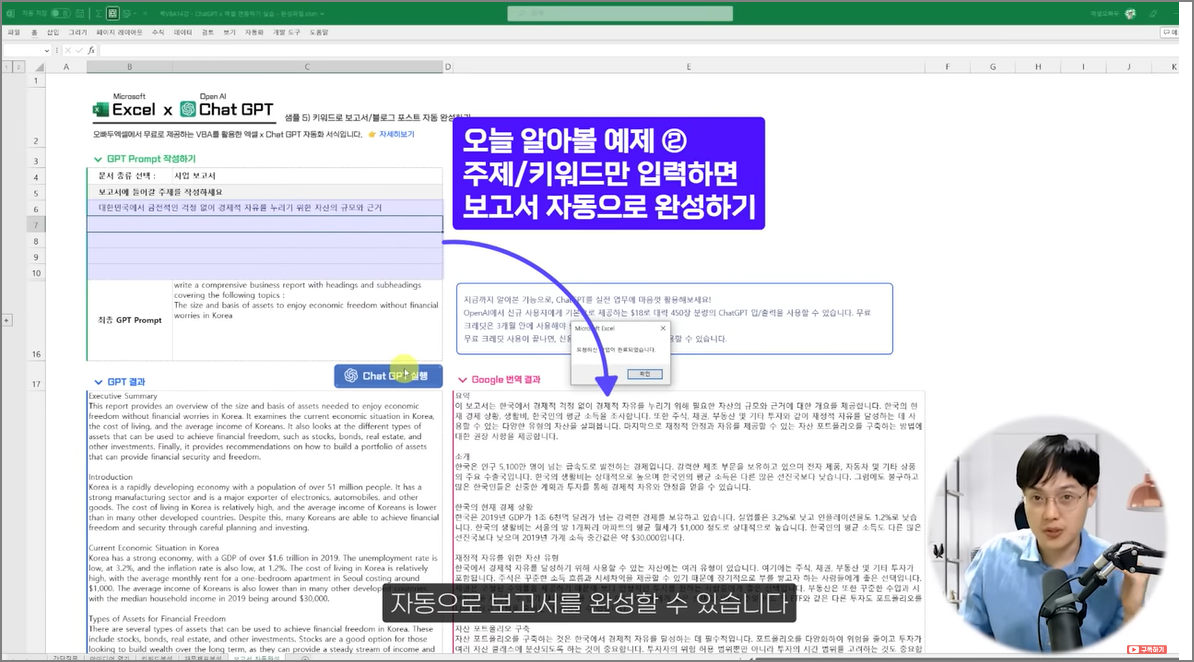Click the 최종 GPT Prompt label cell
The image size is (1194, 662).
[x=130, y=320]
